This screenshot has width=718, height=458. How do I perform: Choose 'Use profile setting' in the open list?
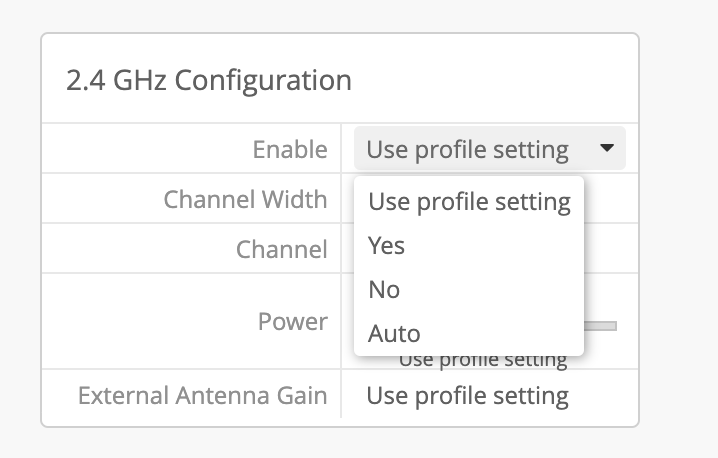(x=468, y=202)
